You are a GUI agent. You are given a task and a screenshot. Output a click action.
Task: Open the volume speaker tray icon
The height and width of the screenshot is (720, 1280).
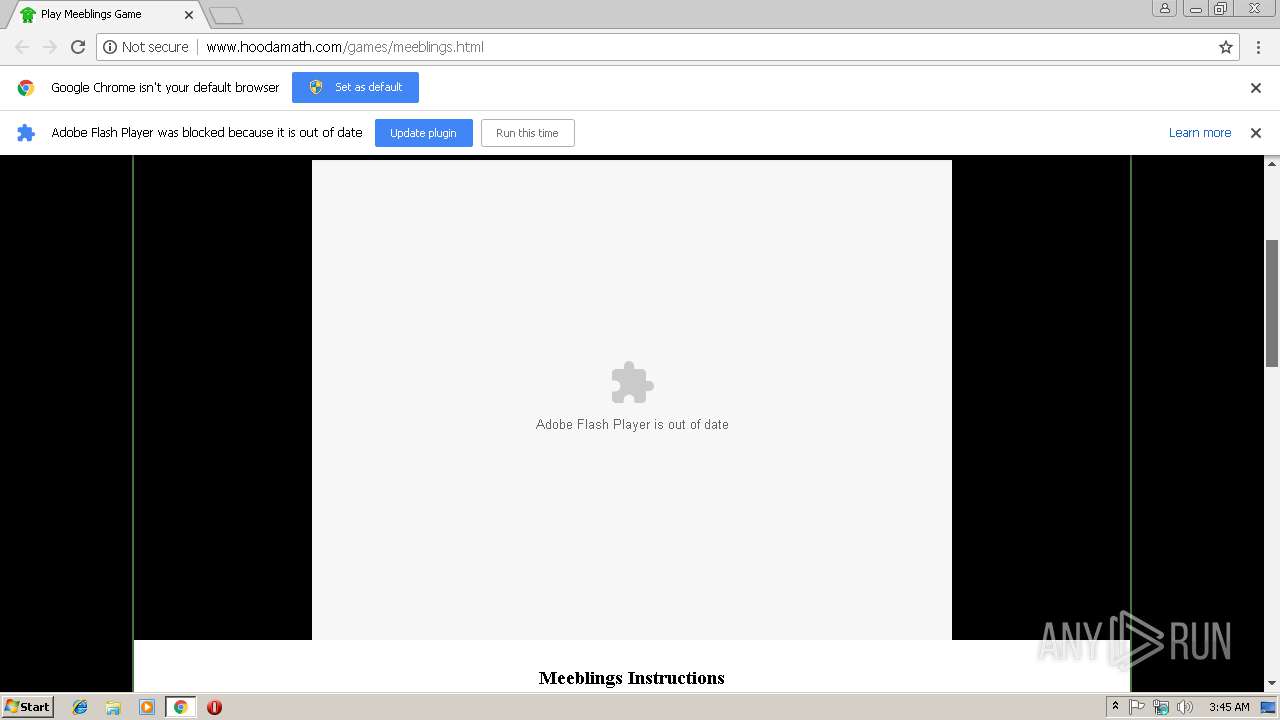[1185, 707]
